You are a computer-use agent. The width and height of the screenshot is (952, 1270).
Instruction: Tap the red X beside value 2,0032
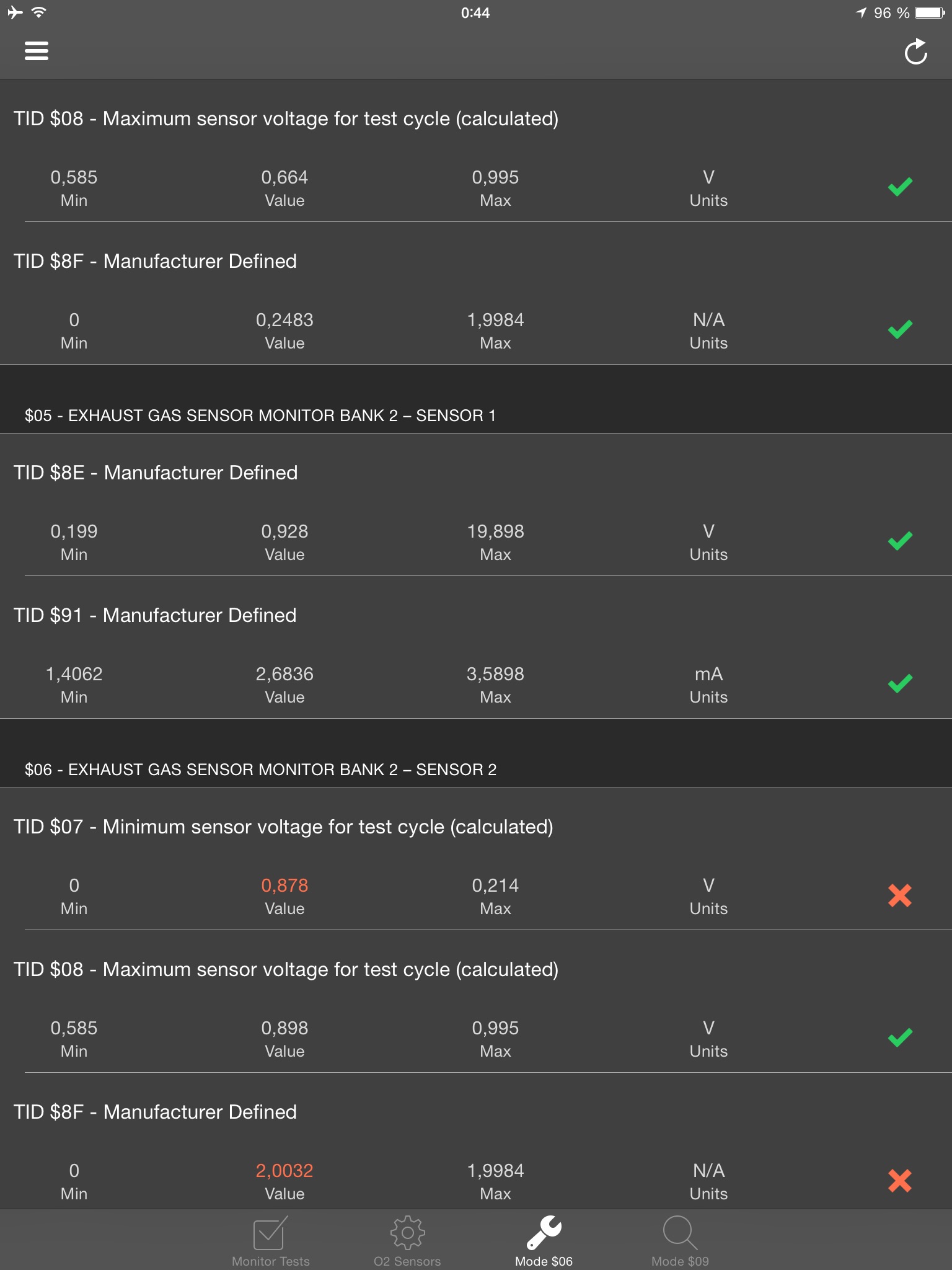(x=899, y=1181)
